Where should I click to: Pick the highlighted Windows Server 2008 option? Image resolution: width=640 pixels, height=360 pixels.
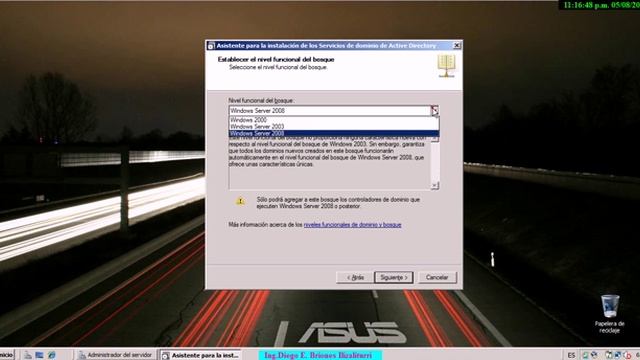click(333, 133)
